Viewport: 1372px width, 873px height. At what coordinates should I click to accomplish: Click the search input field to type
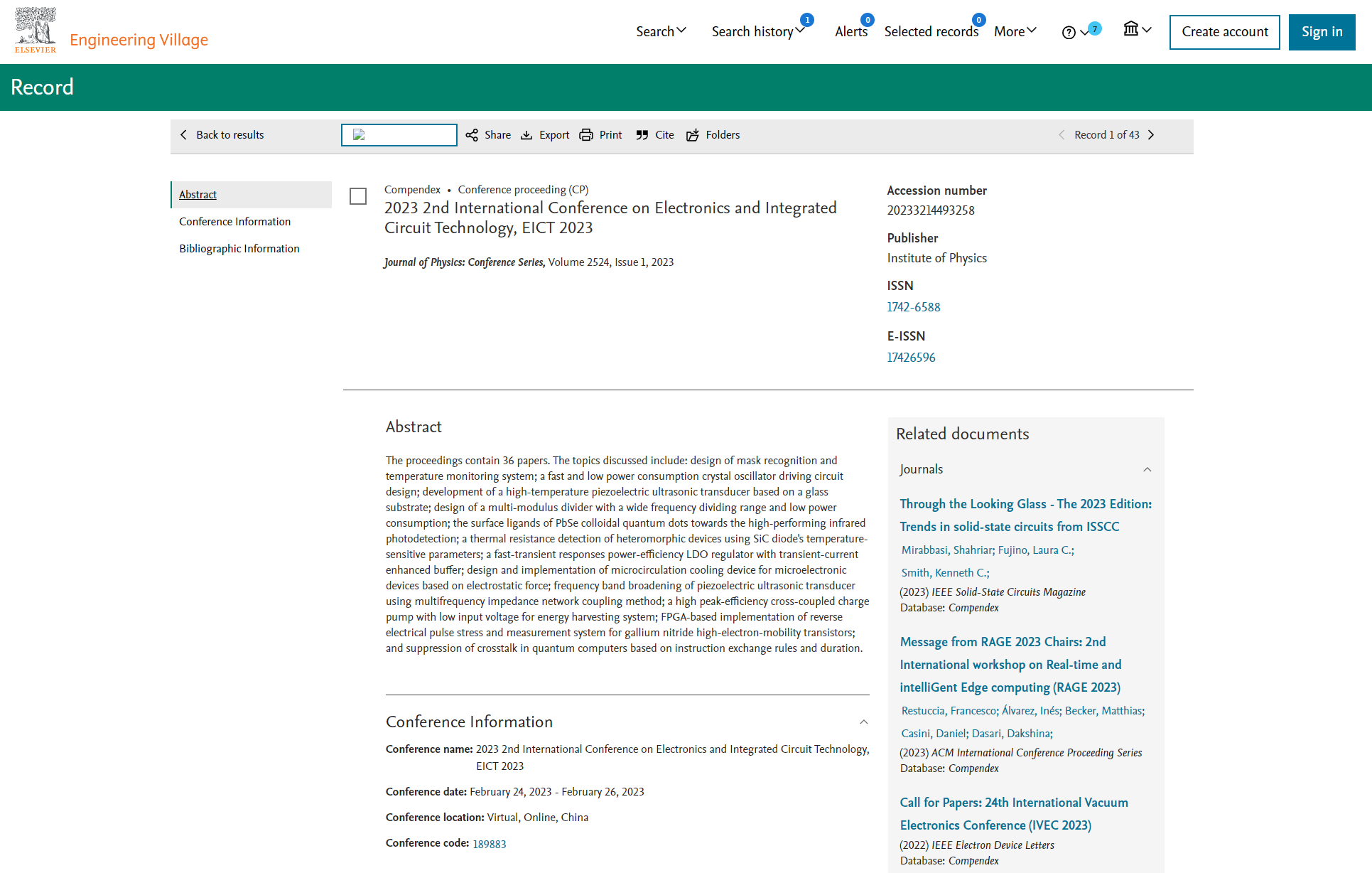399,135
